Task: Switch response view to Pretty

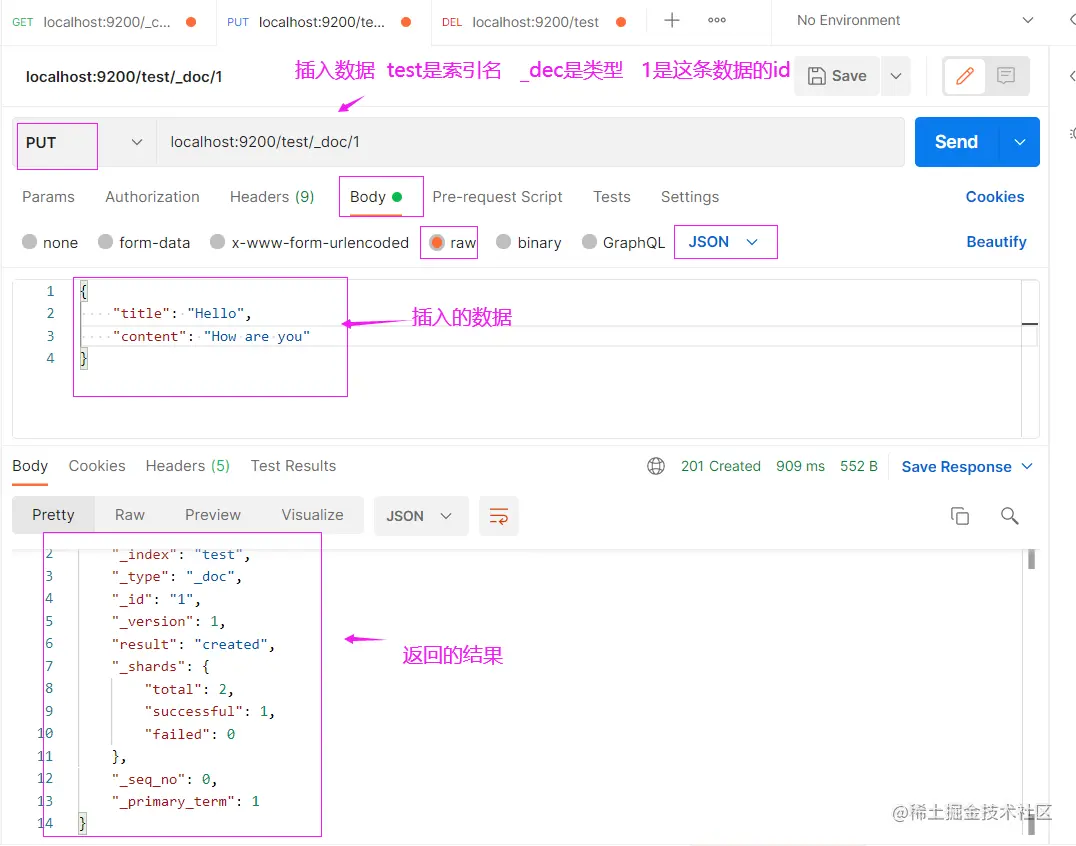Action: point(53,515)
